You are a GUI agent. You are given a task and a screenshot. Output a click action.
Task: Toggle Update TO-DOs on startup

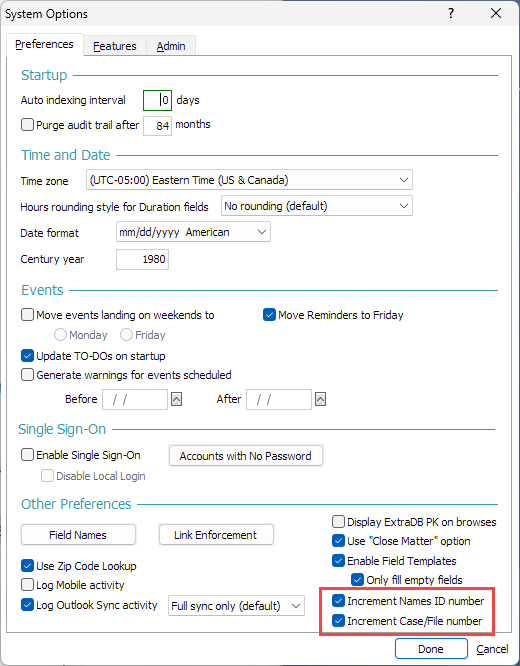tap(28, 356)
